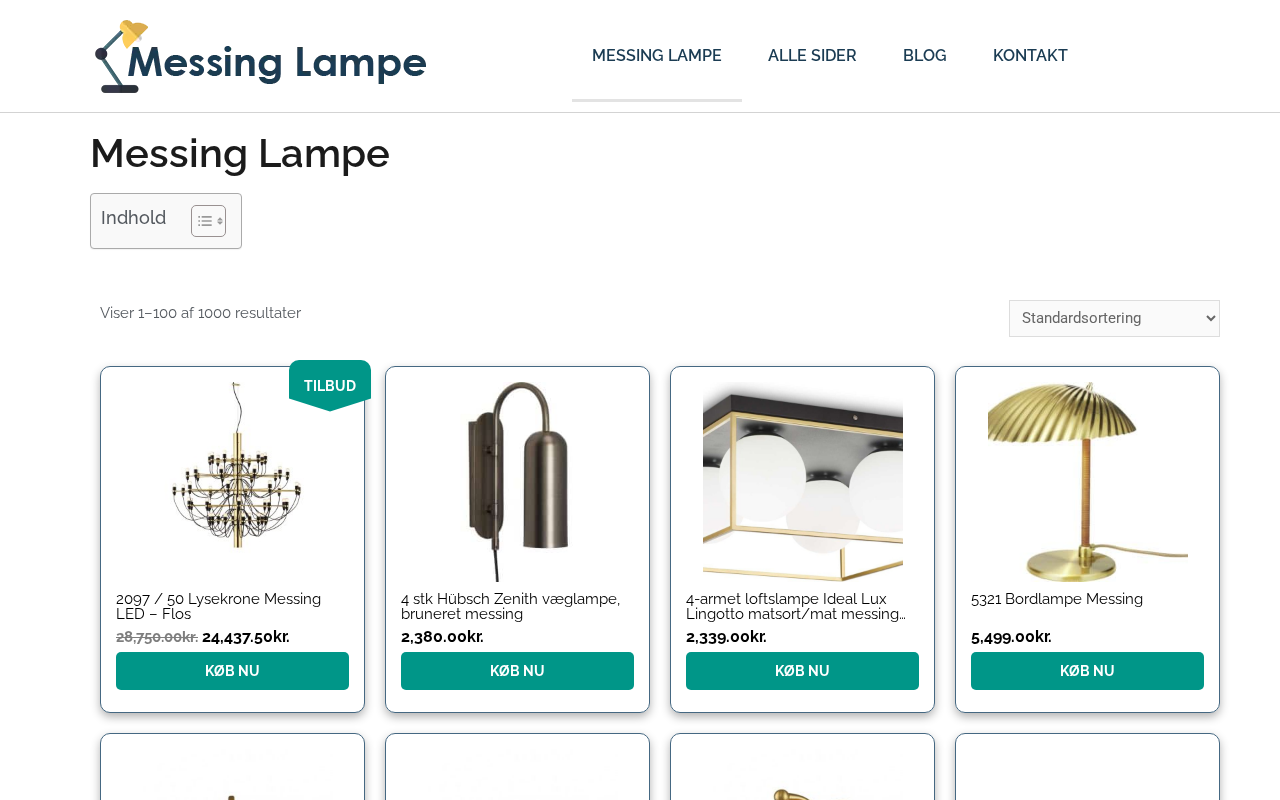Open the 4 stk Hübsch Zenith title link
The height and width of the screenshot is (800, 1280).
tap(510, 606)
